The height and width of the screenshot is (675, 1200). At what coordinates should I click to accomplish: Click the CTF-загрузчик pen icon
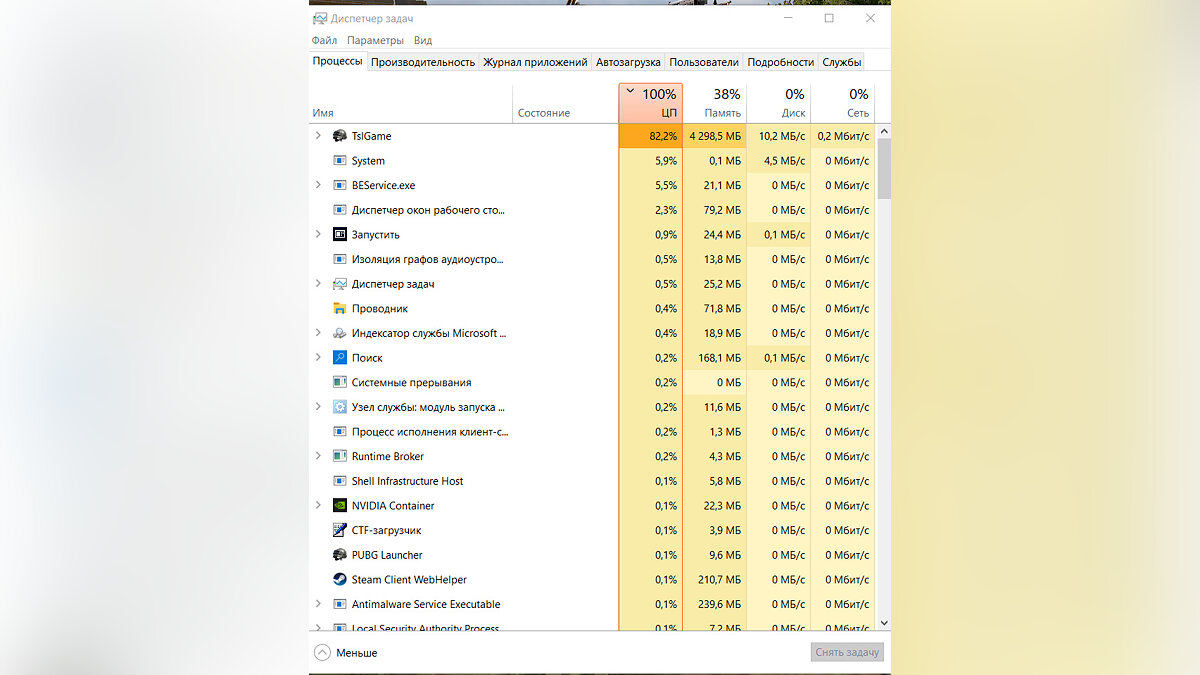coord(340,531)
